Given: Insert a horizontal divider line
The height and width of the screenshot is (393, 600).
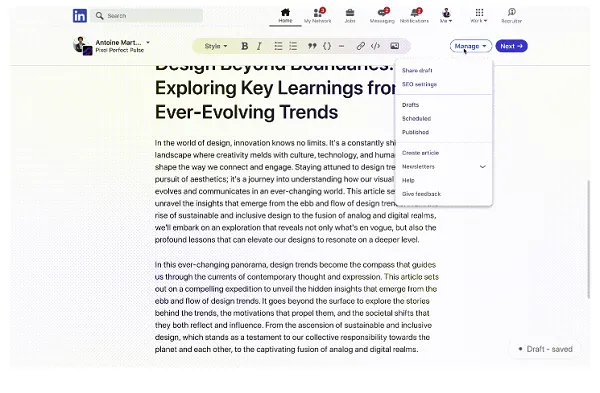Looking at the screenshot, I should (341, 46).
